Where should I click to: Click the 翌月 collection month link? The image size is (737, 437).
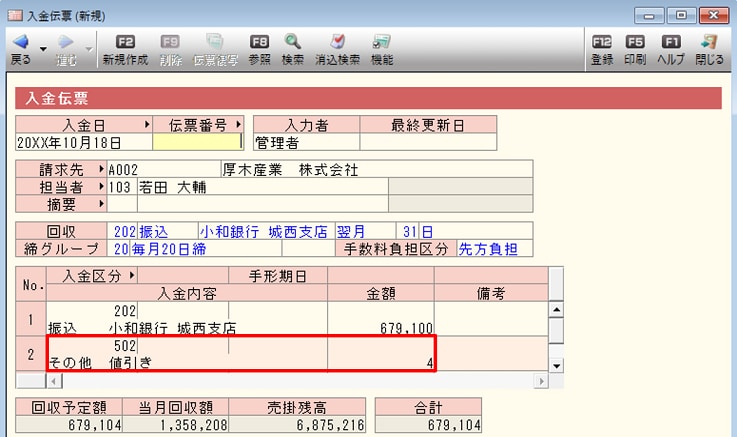click(351, 232)
